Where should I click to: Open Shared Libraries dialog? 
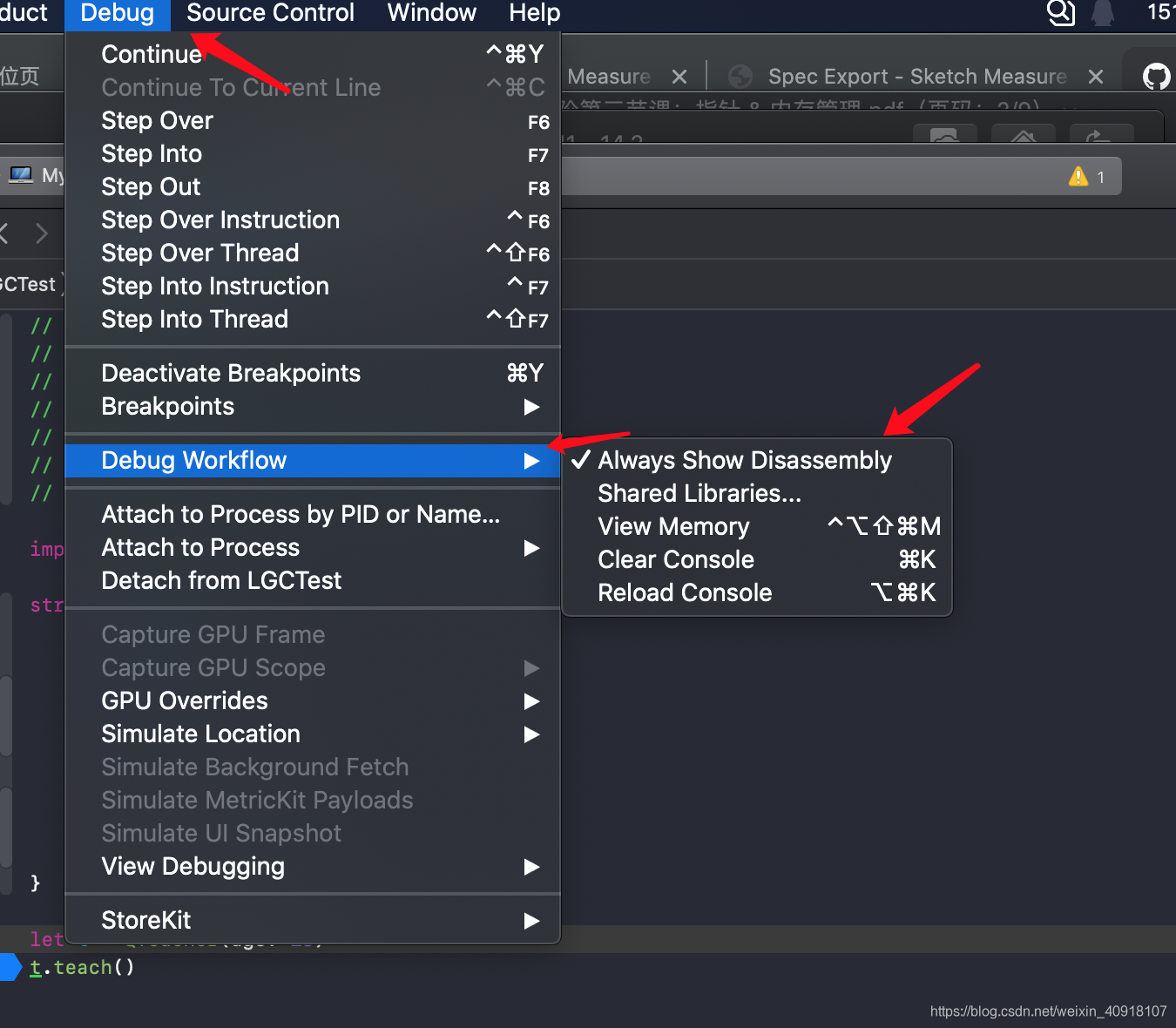pyautogui.click(x=757, y=494)
